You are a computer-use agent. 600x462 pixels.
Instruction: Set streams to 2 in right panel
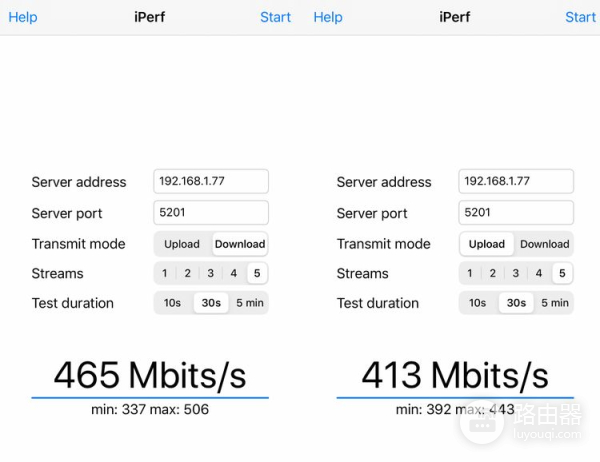493,273
